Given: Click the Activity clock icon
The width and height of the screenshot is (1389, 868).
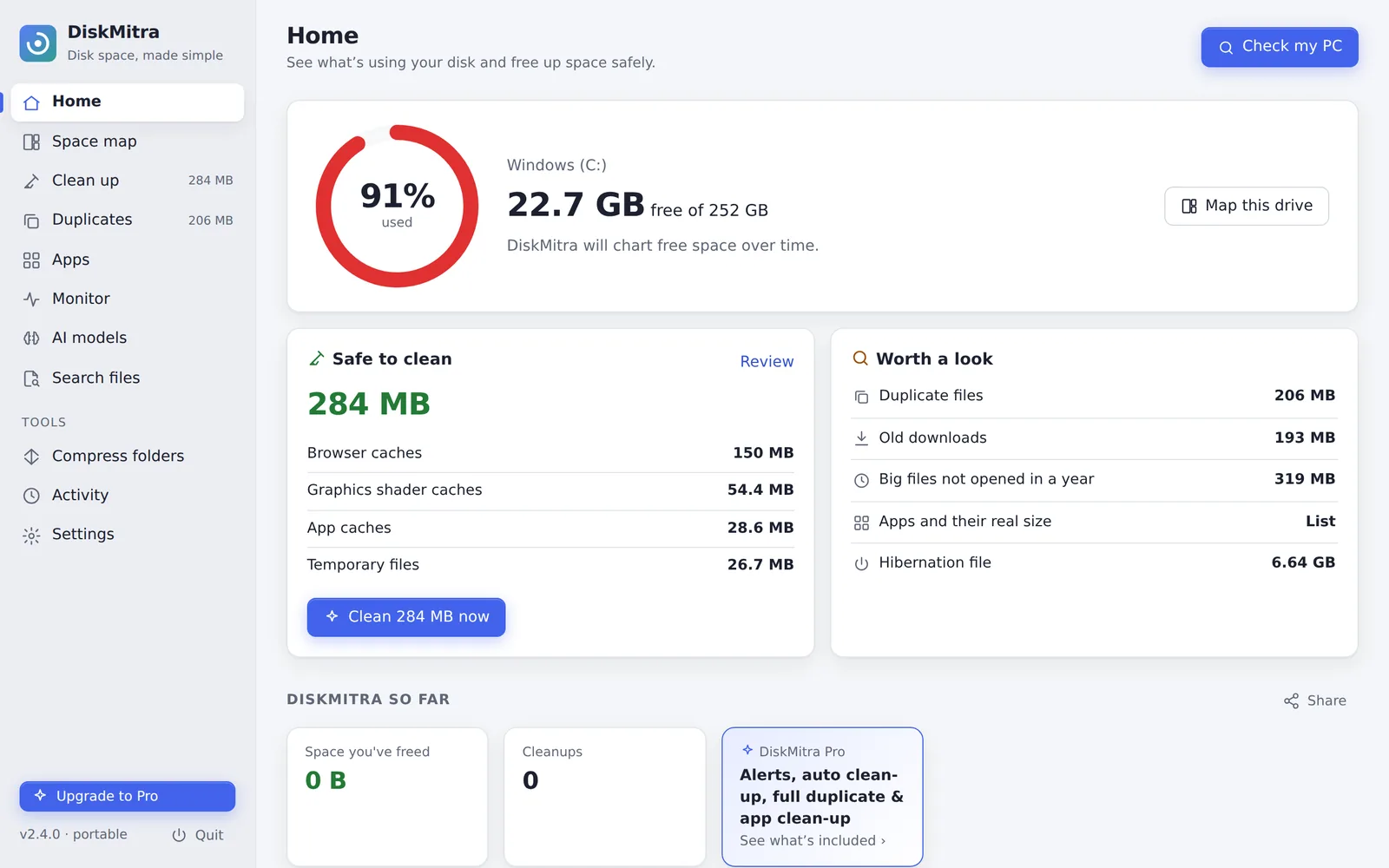Looking at the screenshot, I should point(32,496).
